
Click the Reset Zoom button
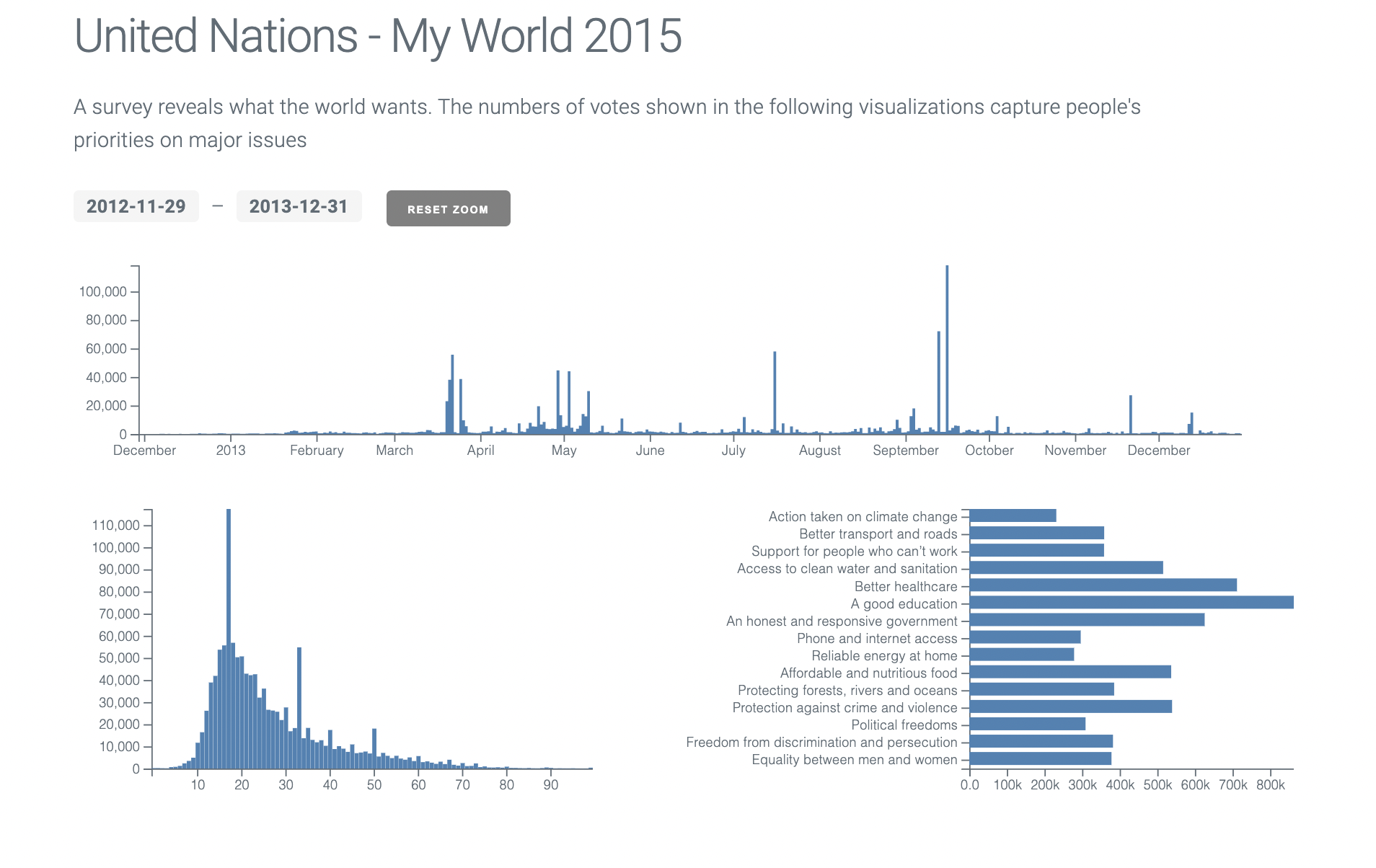point(448,208)
